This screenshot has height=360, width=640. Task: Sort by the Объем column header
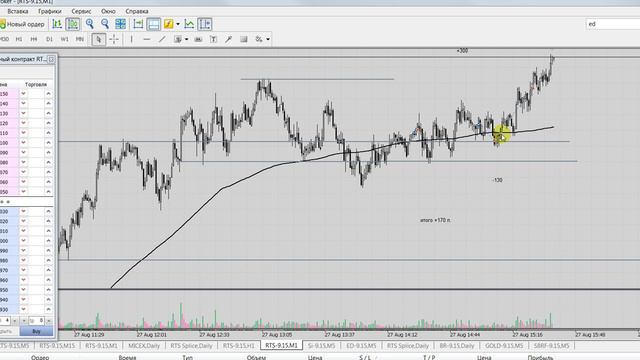(256, 358)
